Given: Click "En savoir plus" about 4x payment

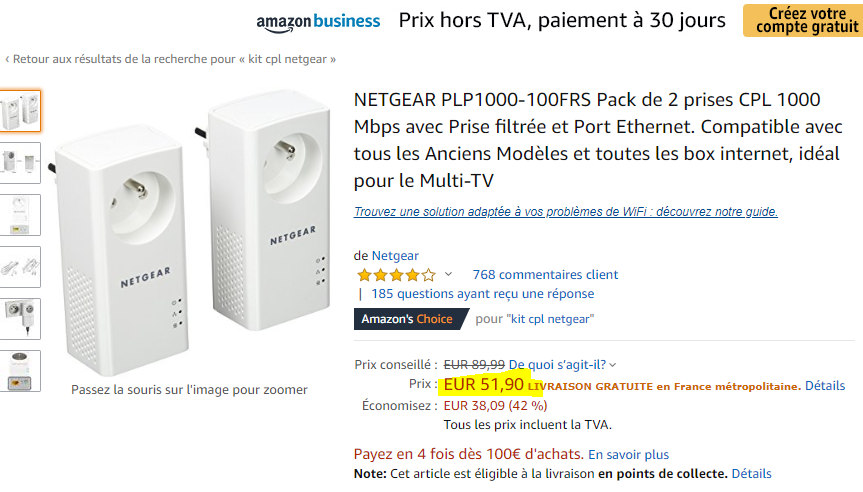Looking at the screenshot, I should [x=628, y=454].
